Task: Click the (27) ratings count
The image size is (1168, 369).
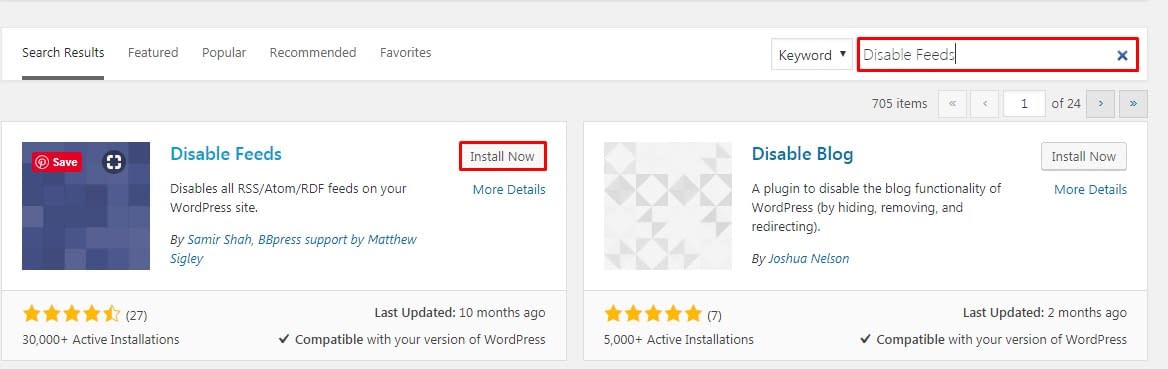Action: (x=136, y=315)
